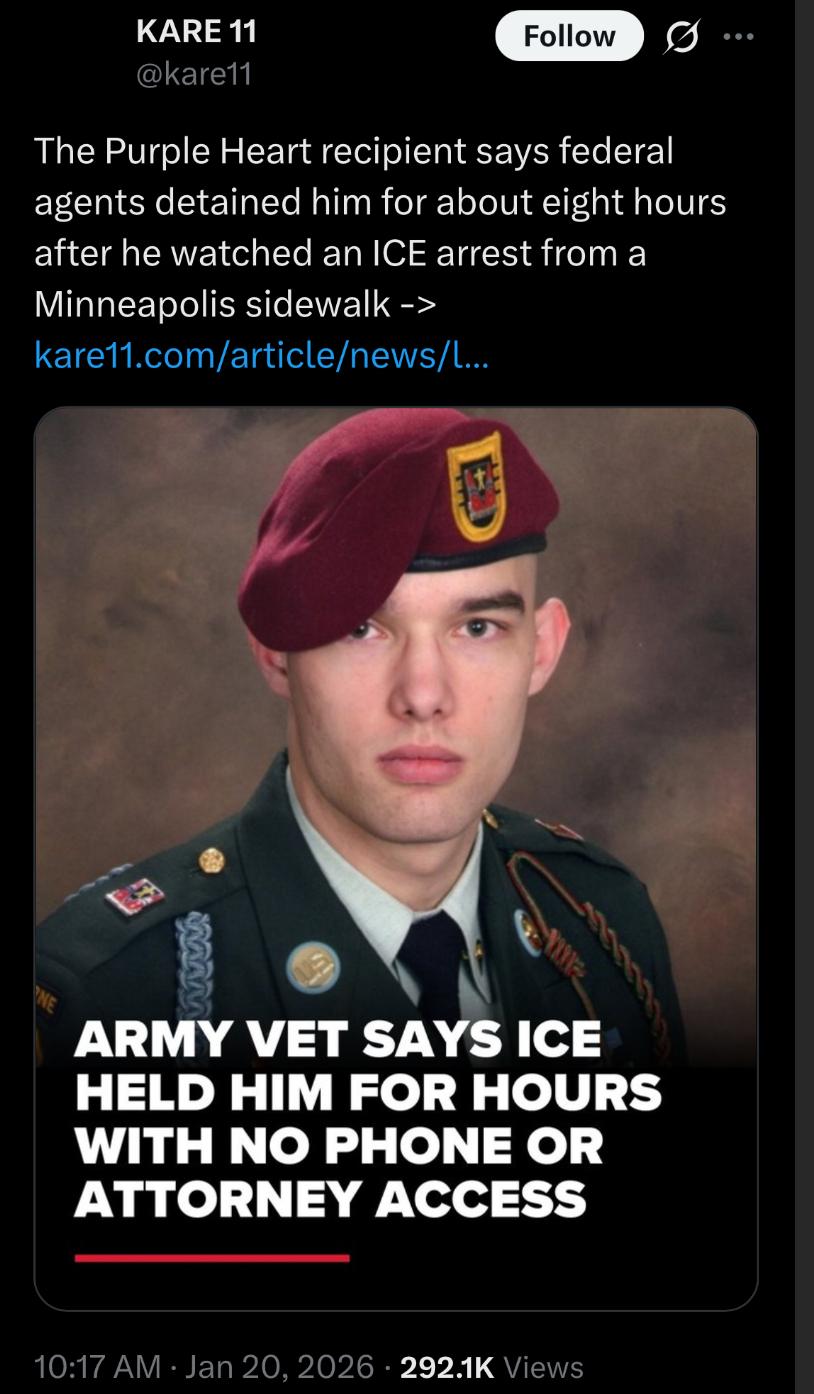Tap the tweet text about Purple Heart recipient
This screenshot has width=814, height=1394.
click(380, 227)
